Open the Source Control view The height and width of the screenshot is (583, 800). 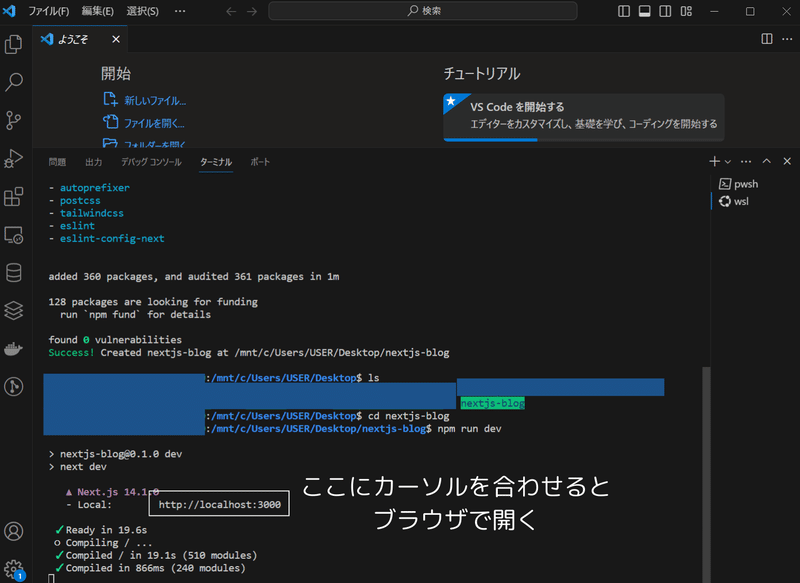14,120
